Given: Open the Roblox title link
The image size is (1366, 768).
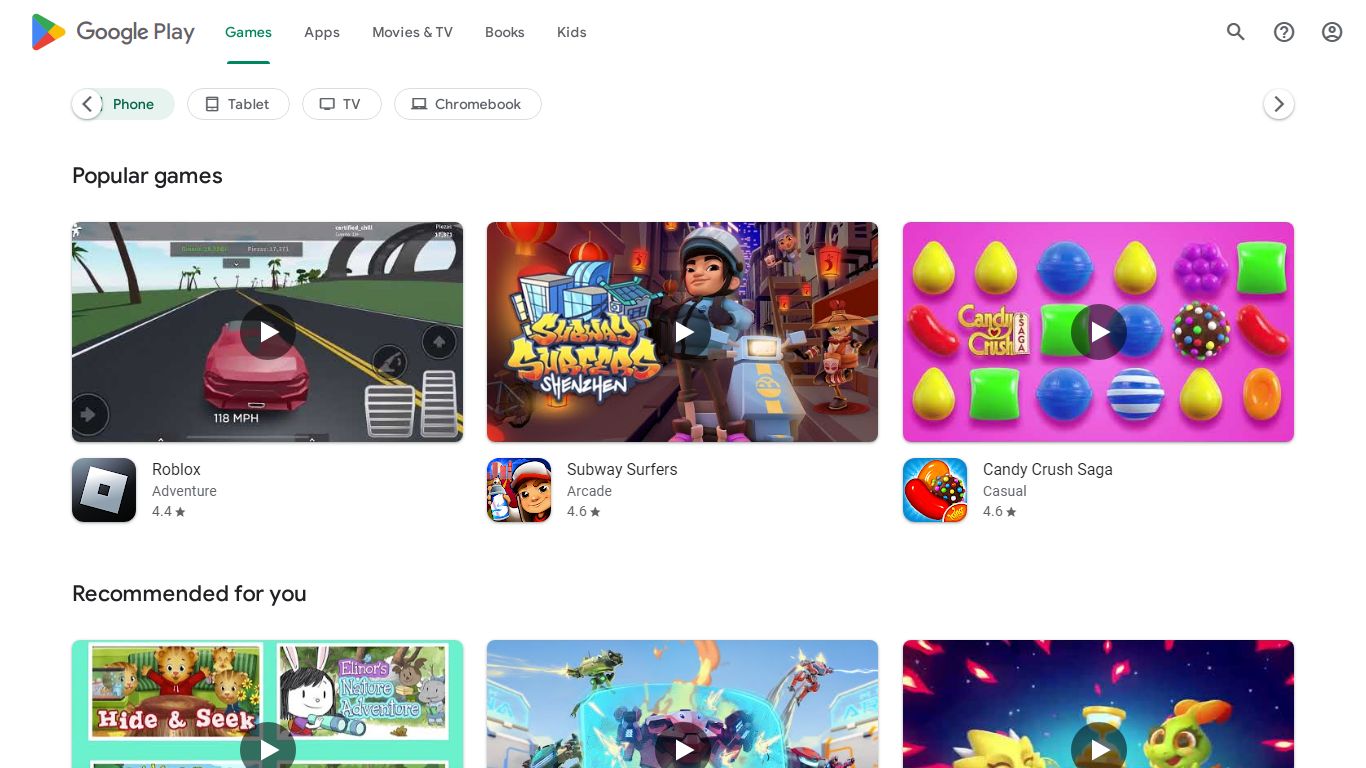Looking at the screenshot, I should 176,469.
